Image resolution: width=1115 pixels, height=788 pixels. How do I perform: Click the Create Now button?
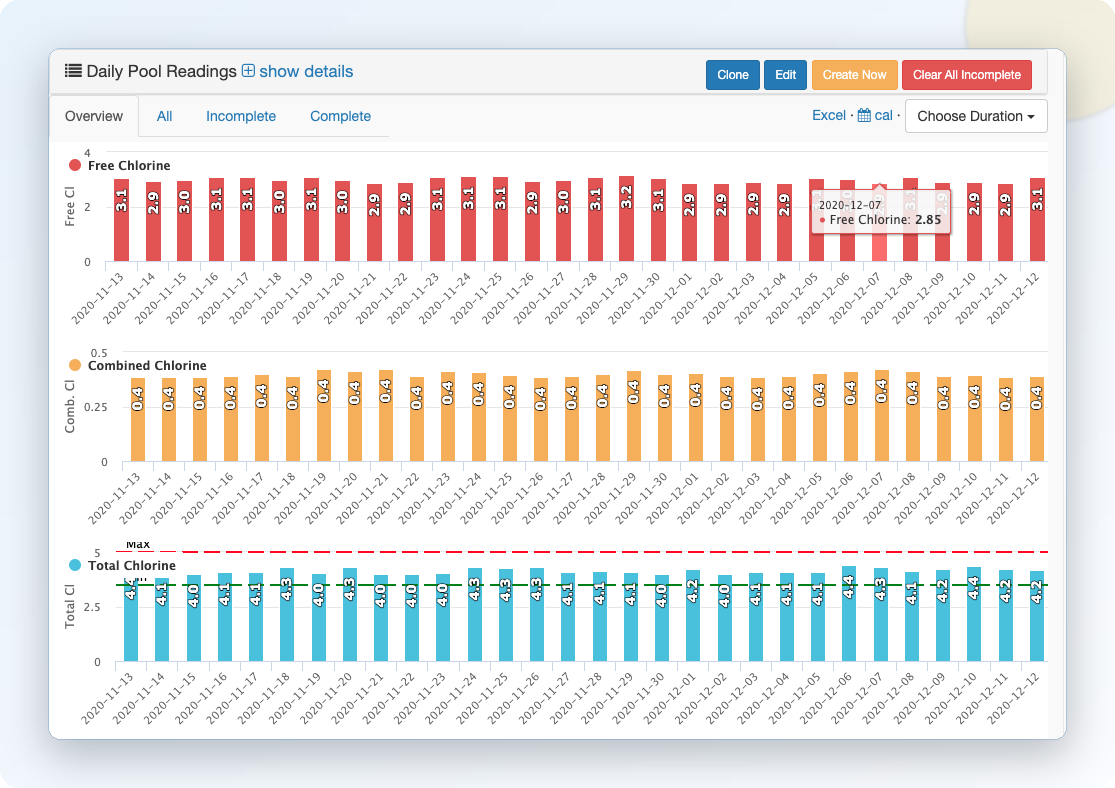pyautogui.click(x=854, y=75)
